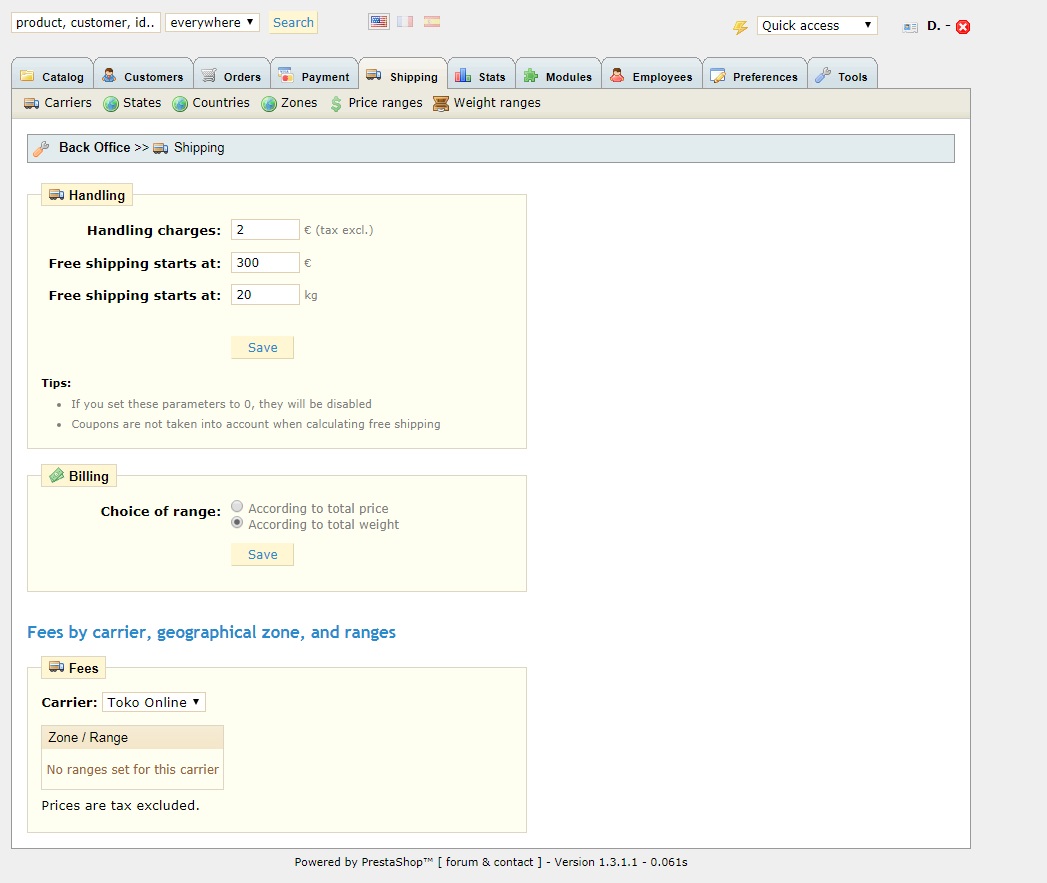Image resolution: width=1047 pixels, height=883 pixels.
Task: Open Weight ranges via the scale icon
Action: [x=440, y=102]
